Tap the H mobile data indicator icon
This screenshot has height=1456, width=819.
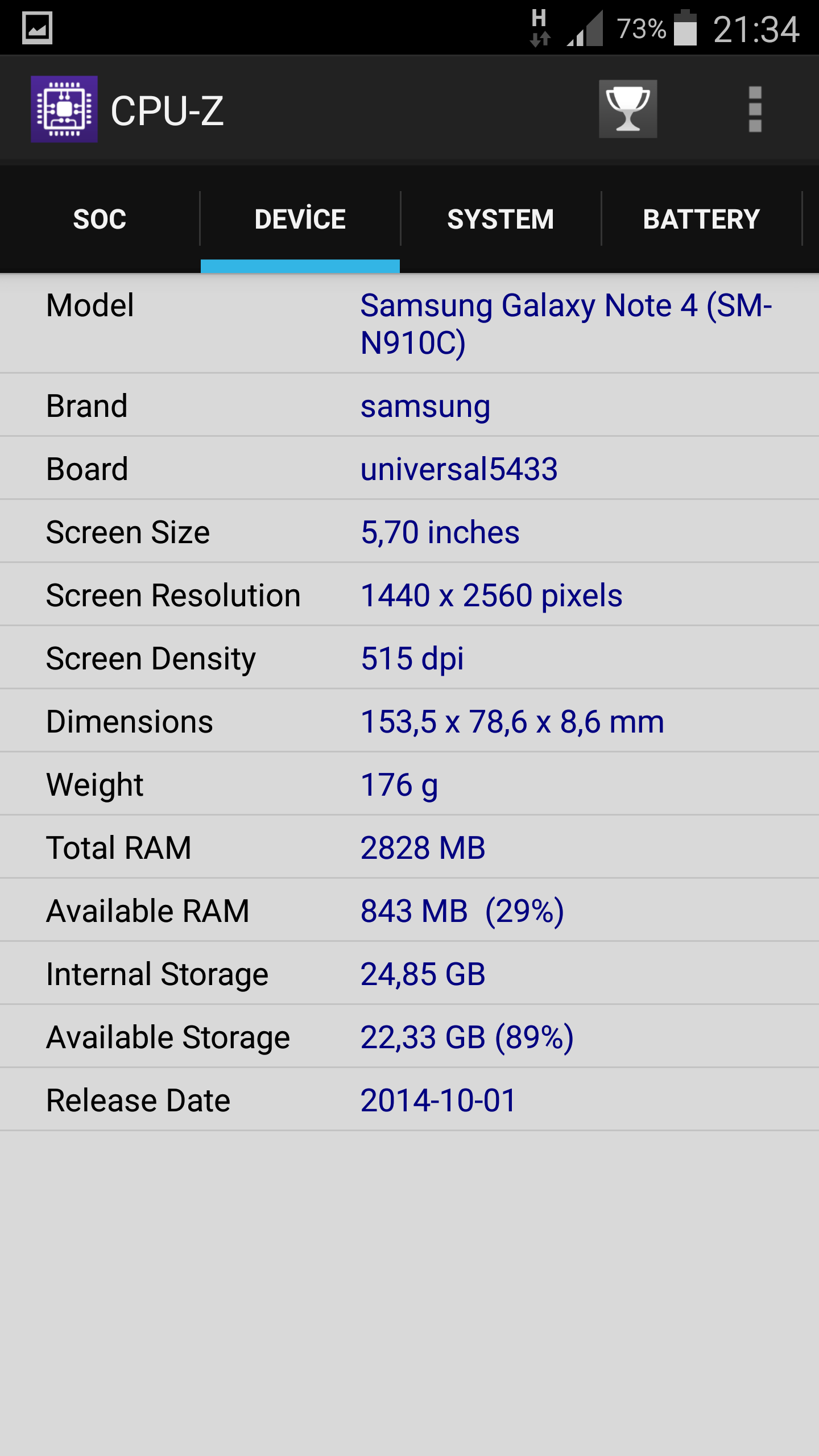[x=539, y=27]
